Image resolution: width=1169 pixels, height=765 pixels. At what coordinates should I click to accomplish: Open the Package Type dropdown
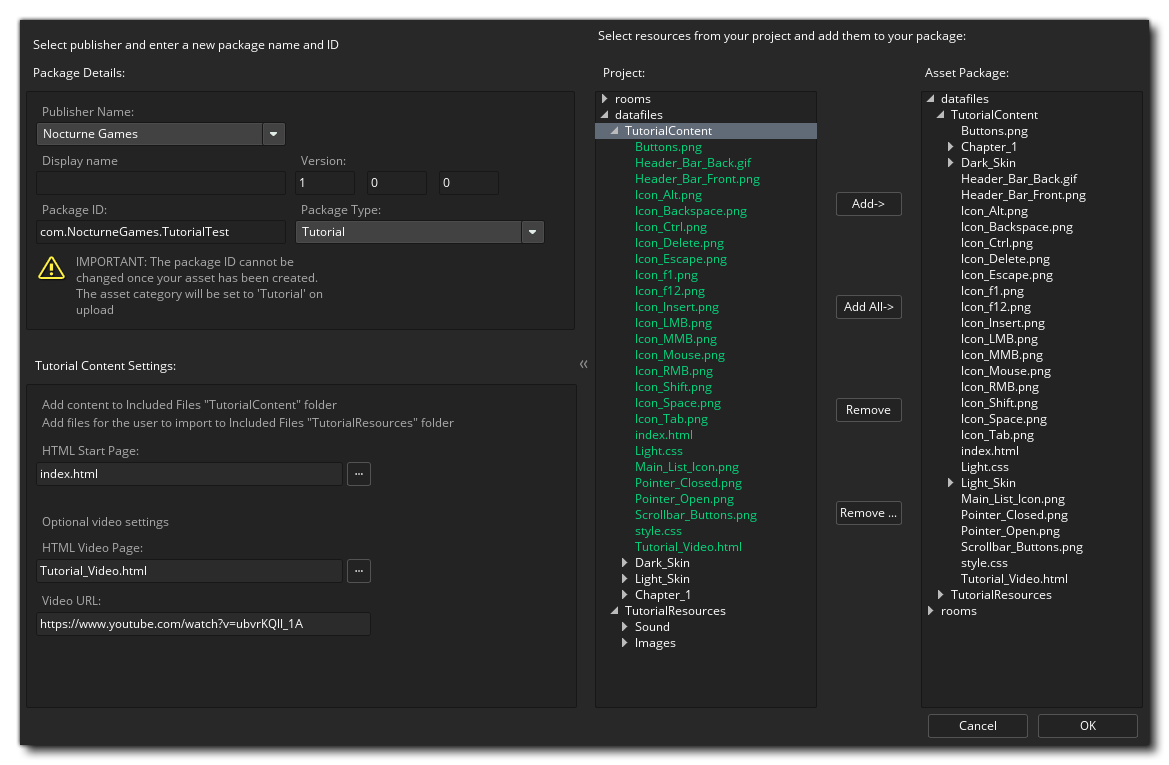coord(532,232)
